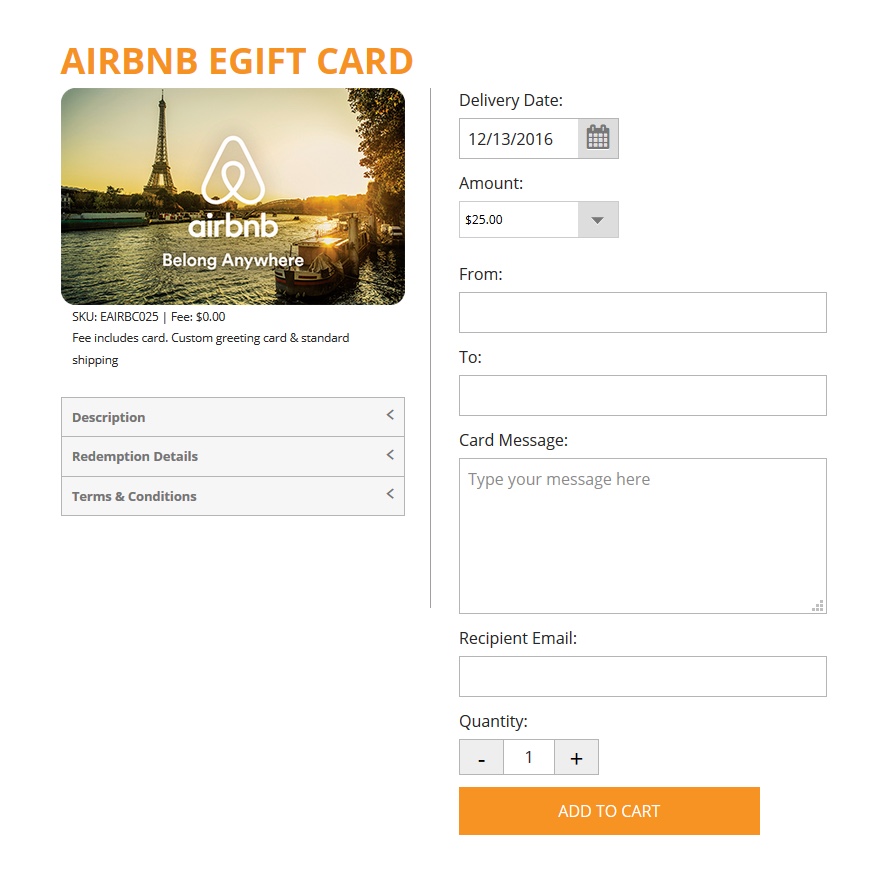
Task: Expand the Redemption Details section
Action: coord(232,455)
